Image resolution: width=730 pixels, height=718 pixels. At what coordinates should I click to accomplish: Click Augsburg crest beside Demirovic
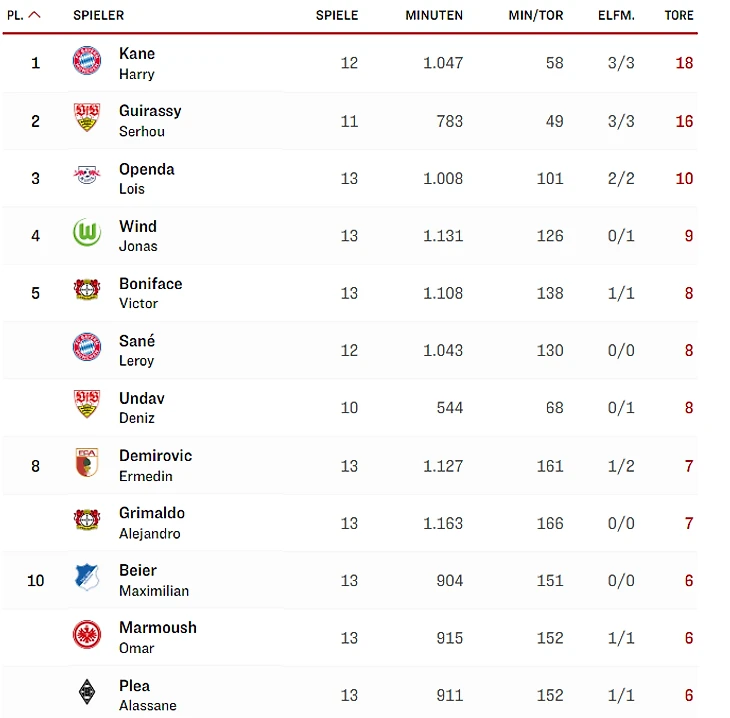87,464
